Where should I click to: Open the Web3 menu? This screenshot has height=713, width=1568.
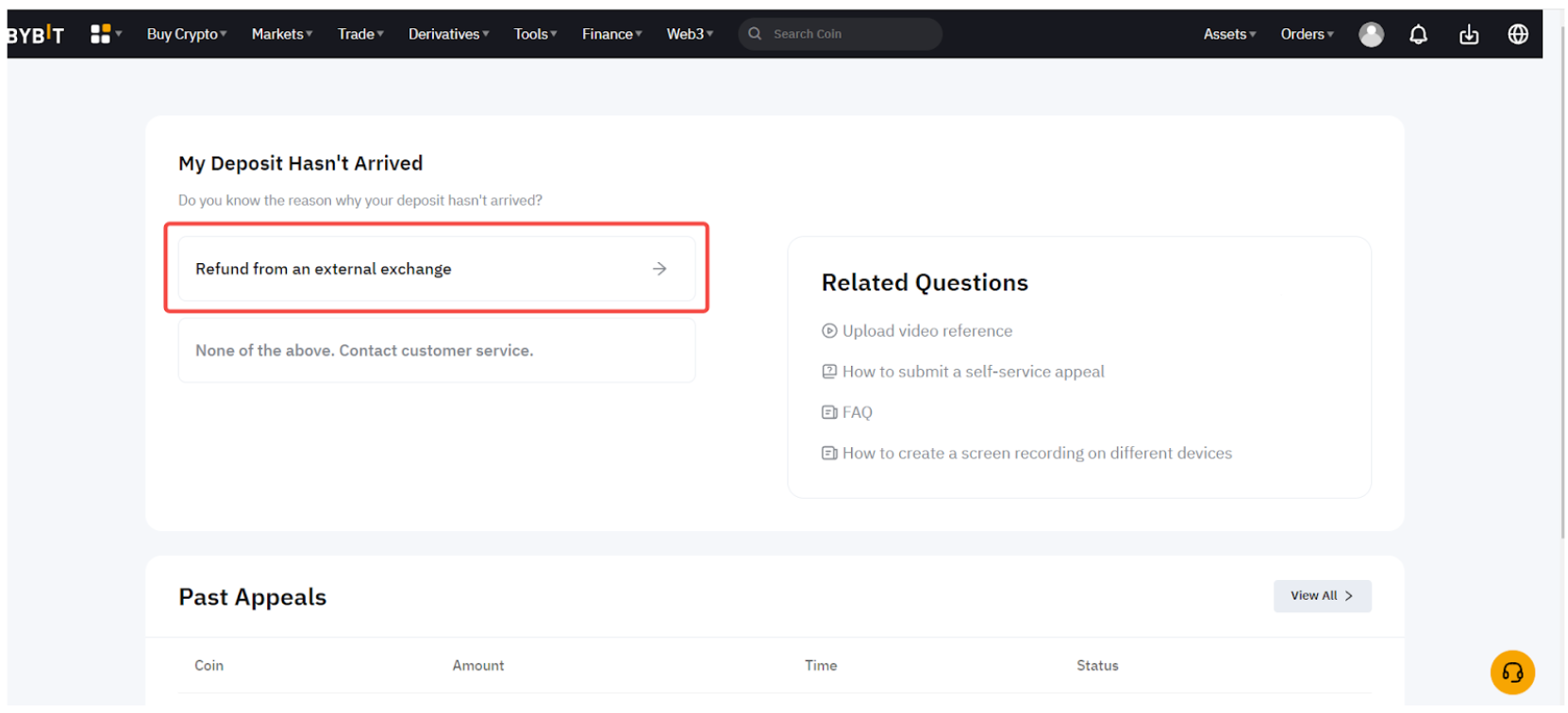click(689, 34)
